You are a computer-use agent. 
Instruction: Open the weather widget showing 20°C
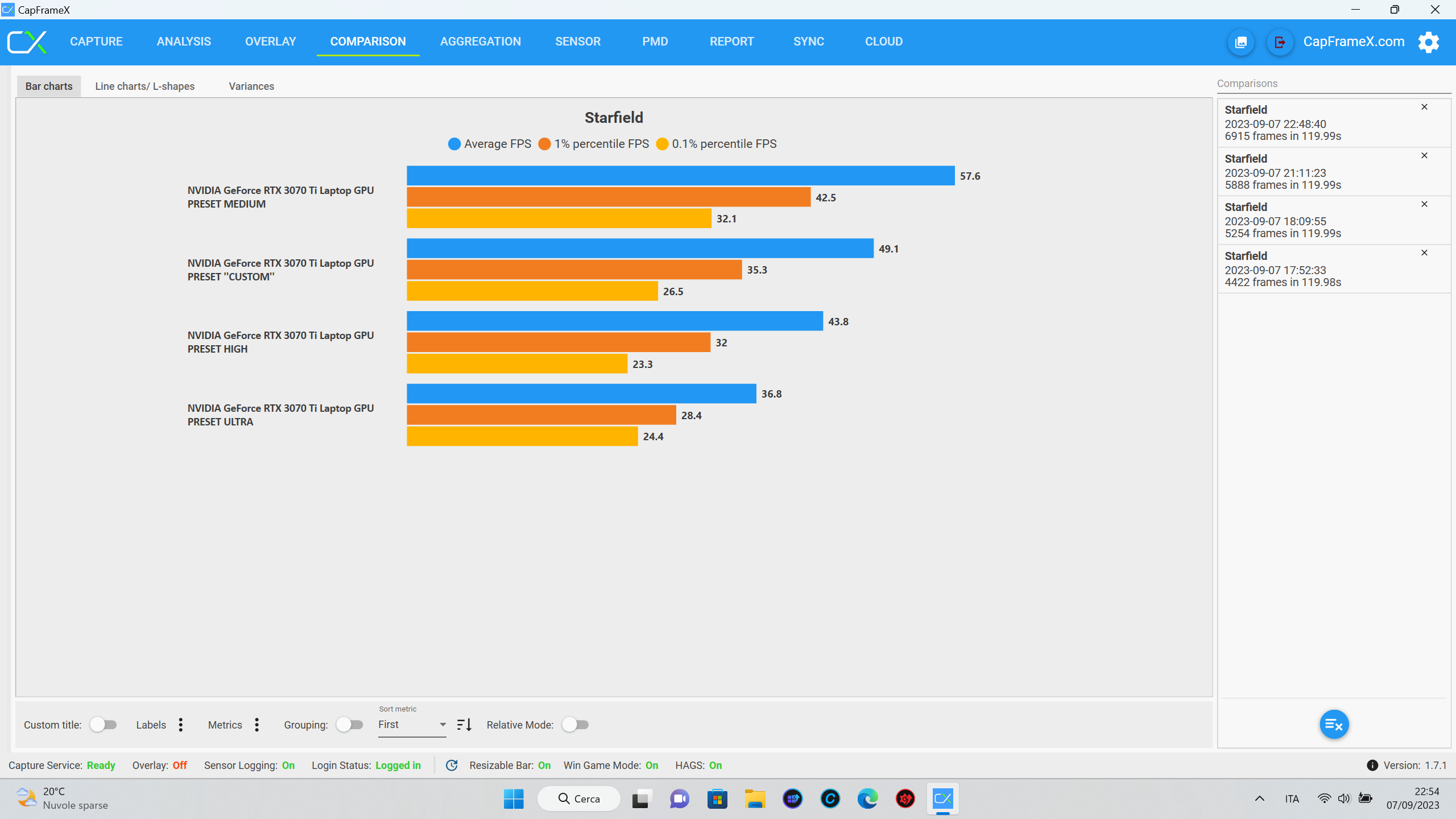coord(61,799)
